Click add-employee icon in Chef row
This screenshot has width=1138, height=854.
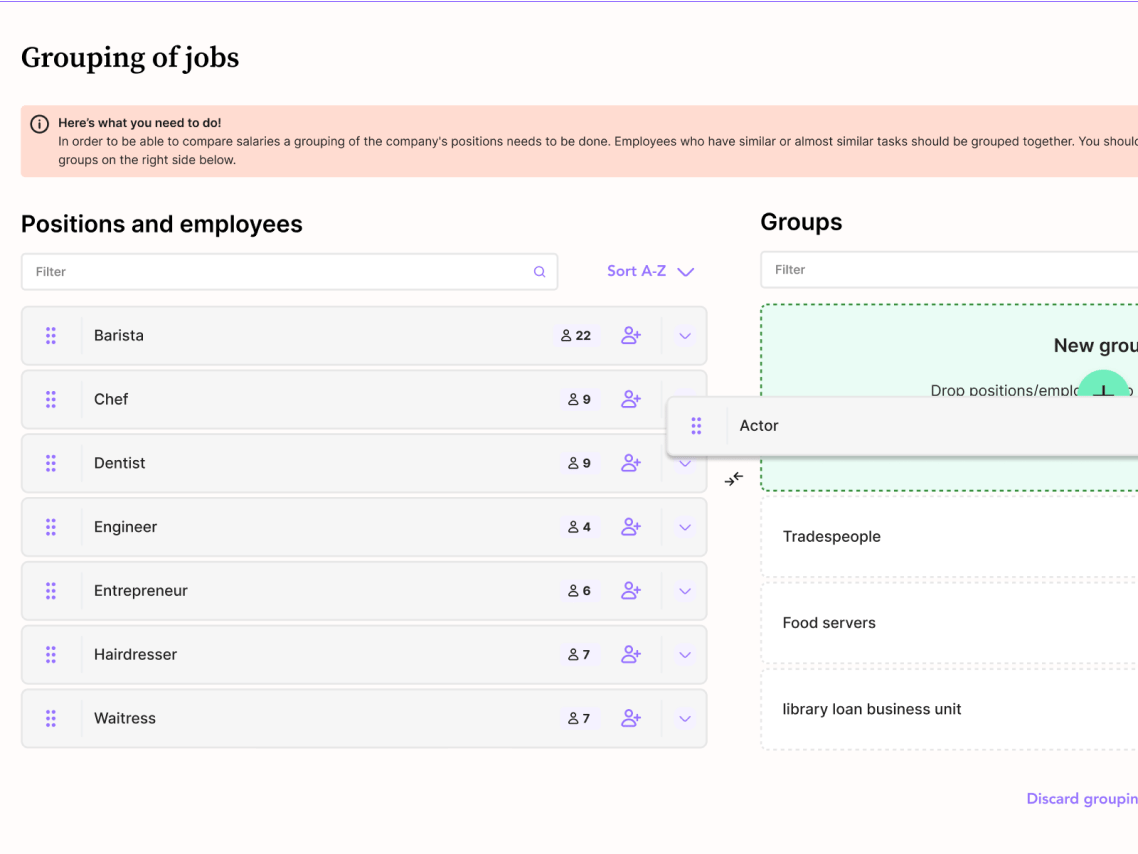pyautogui.click(x=631, y=399)
